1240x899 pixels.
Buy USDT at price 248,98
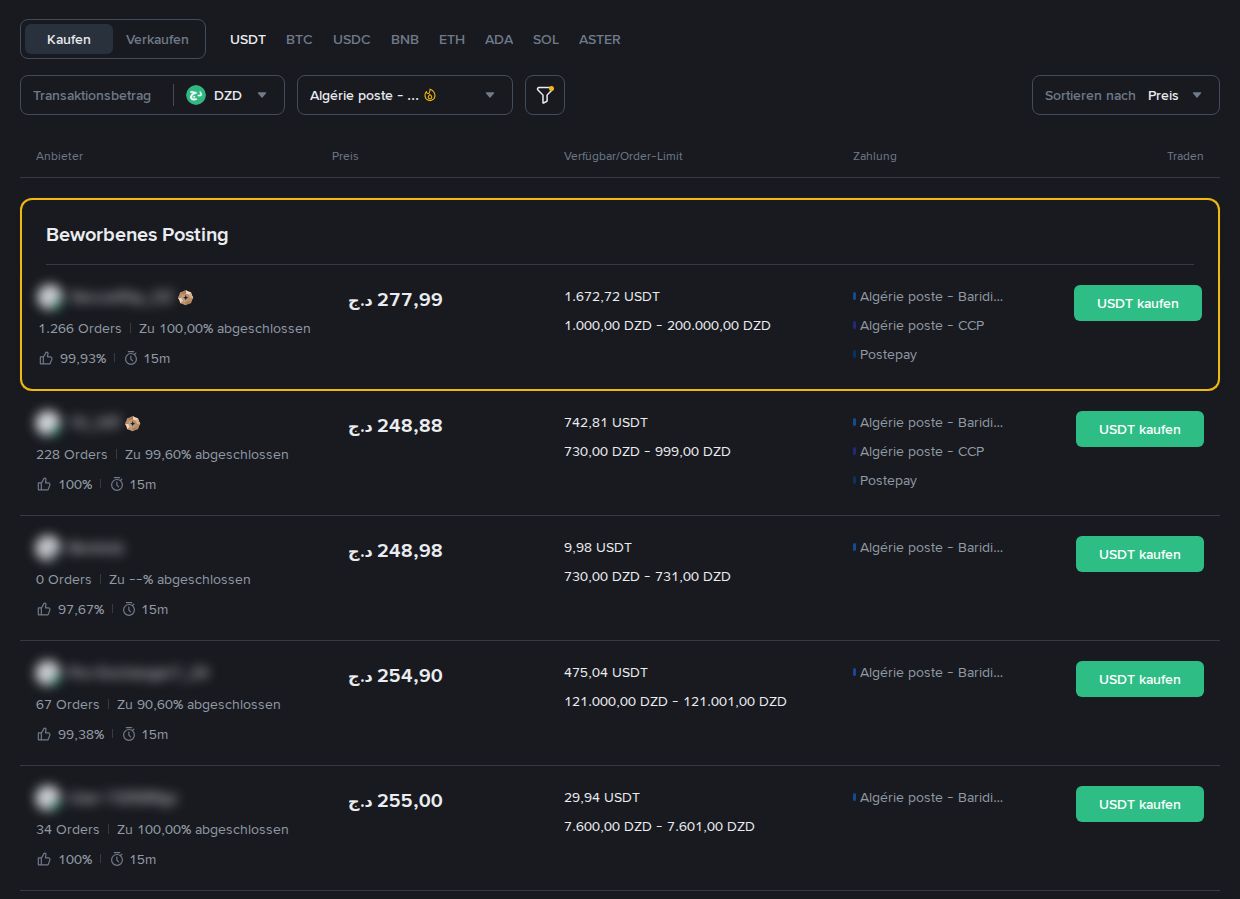pos(1140,554)
